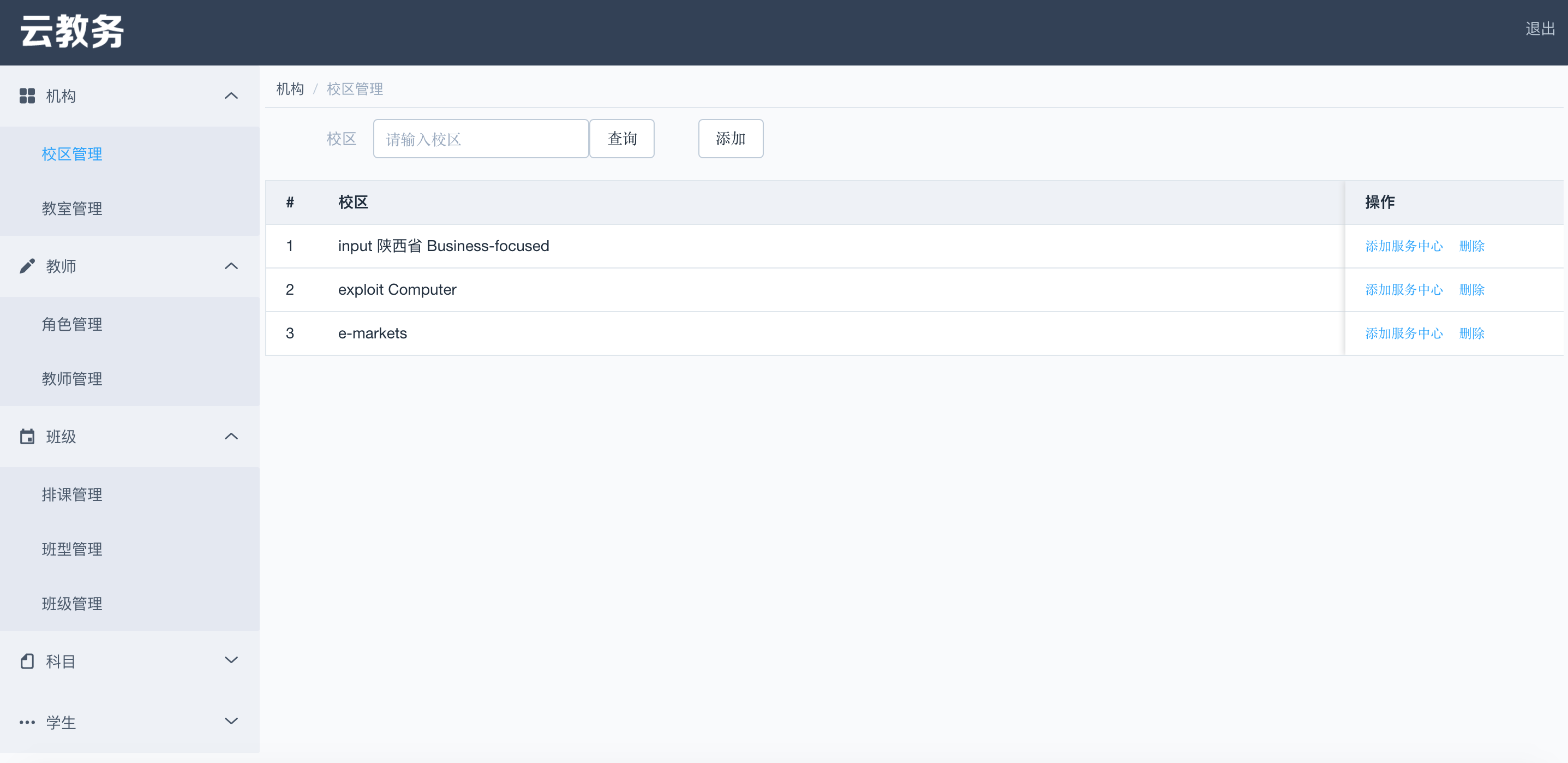Click the 添加 button

click(x=730, y=139)
